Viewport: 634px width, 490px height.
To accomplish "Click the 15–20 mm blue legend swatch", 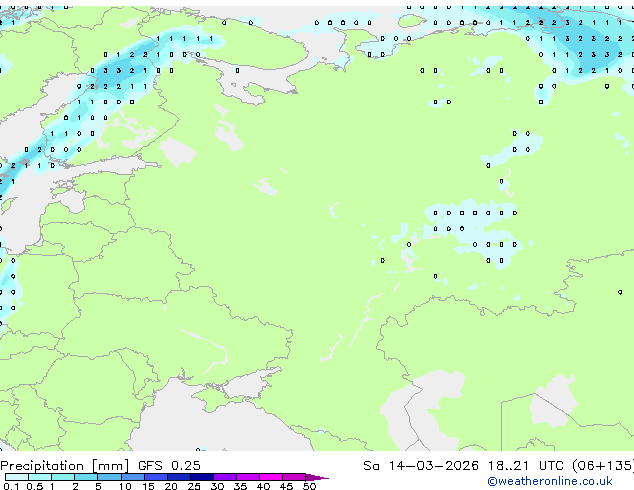I will (x=155, y=477).
